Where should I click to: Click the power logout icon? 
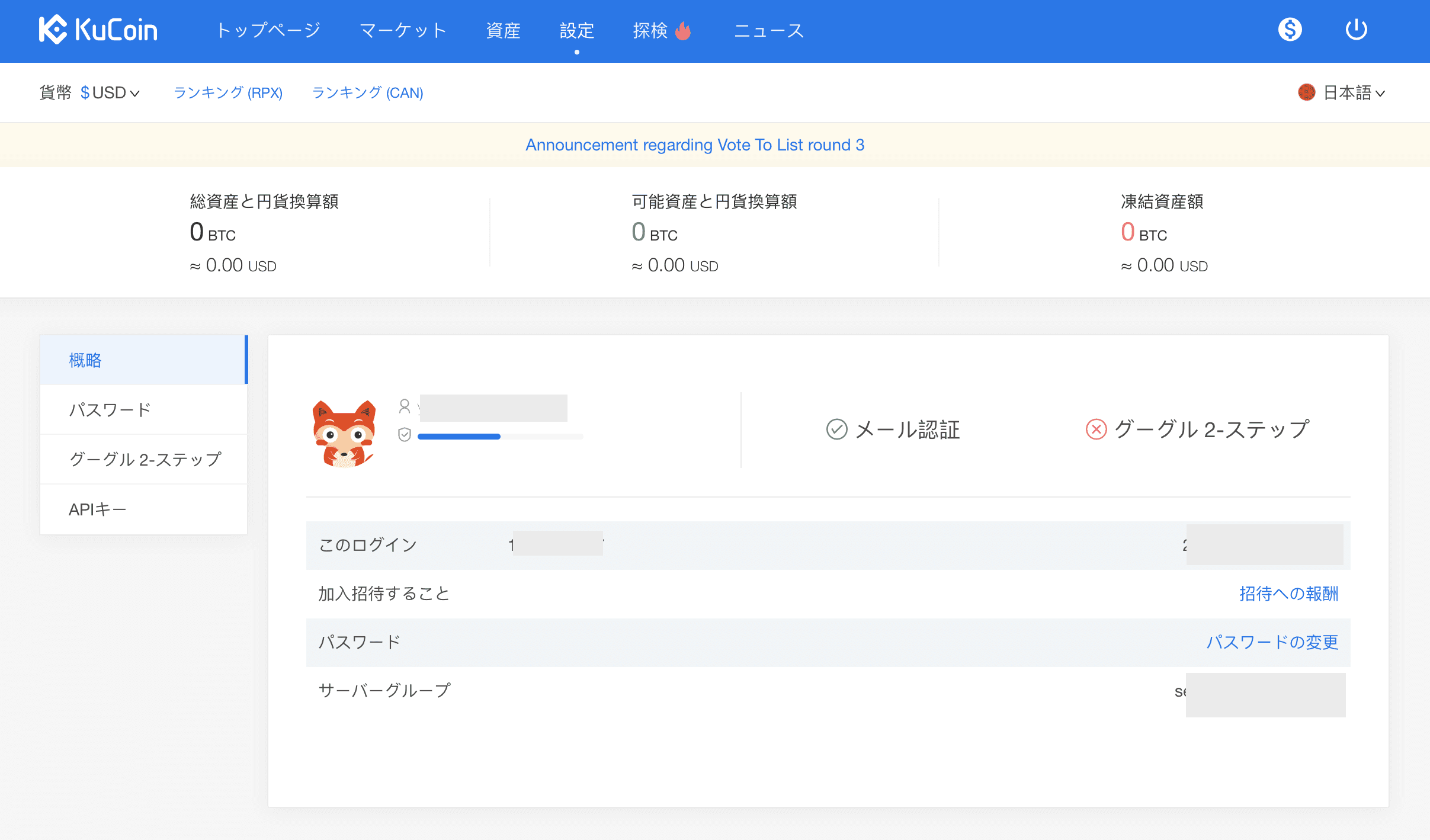(1356, 30)
